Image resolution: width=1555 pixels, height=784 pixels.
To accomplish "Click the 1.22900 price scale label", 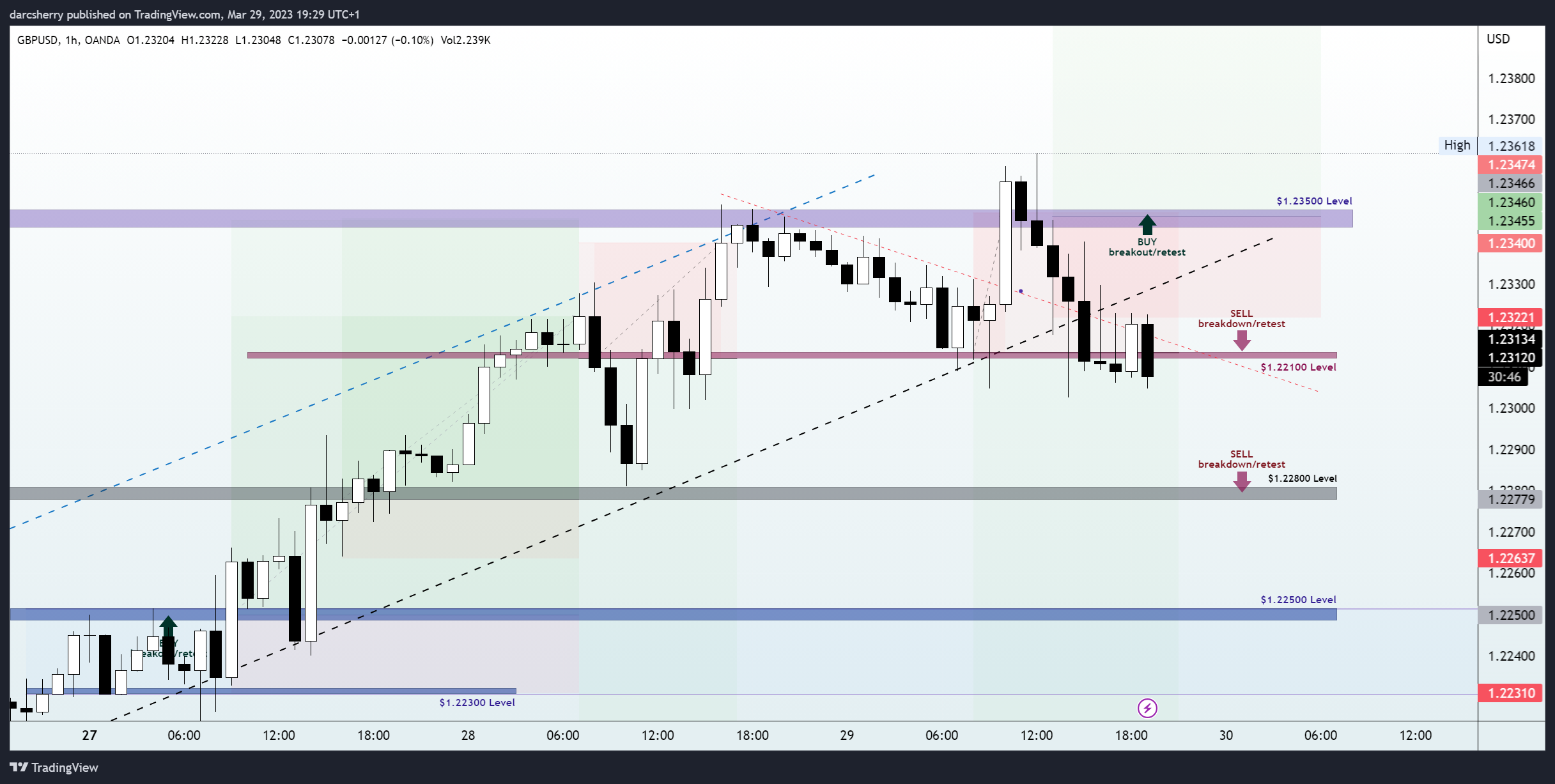I will [1511, 450].
